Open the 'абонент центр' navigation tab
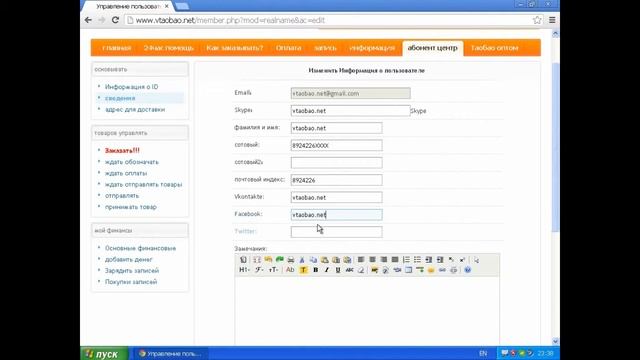The width and height of the screenshot is (640, 360). click(433, 48)
